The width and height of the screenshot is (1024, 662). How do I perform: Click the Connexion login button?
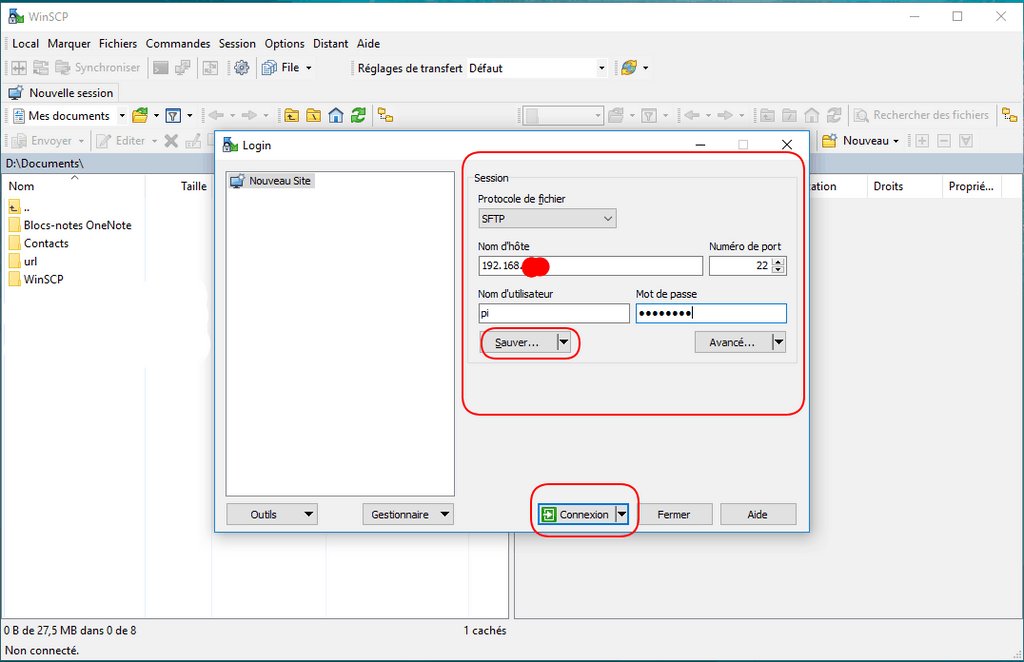tap(576, 514)
